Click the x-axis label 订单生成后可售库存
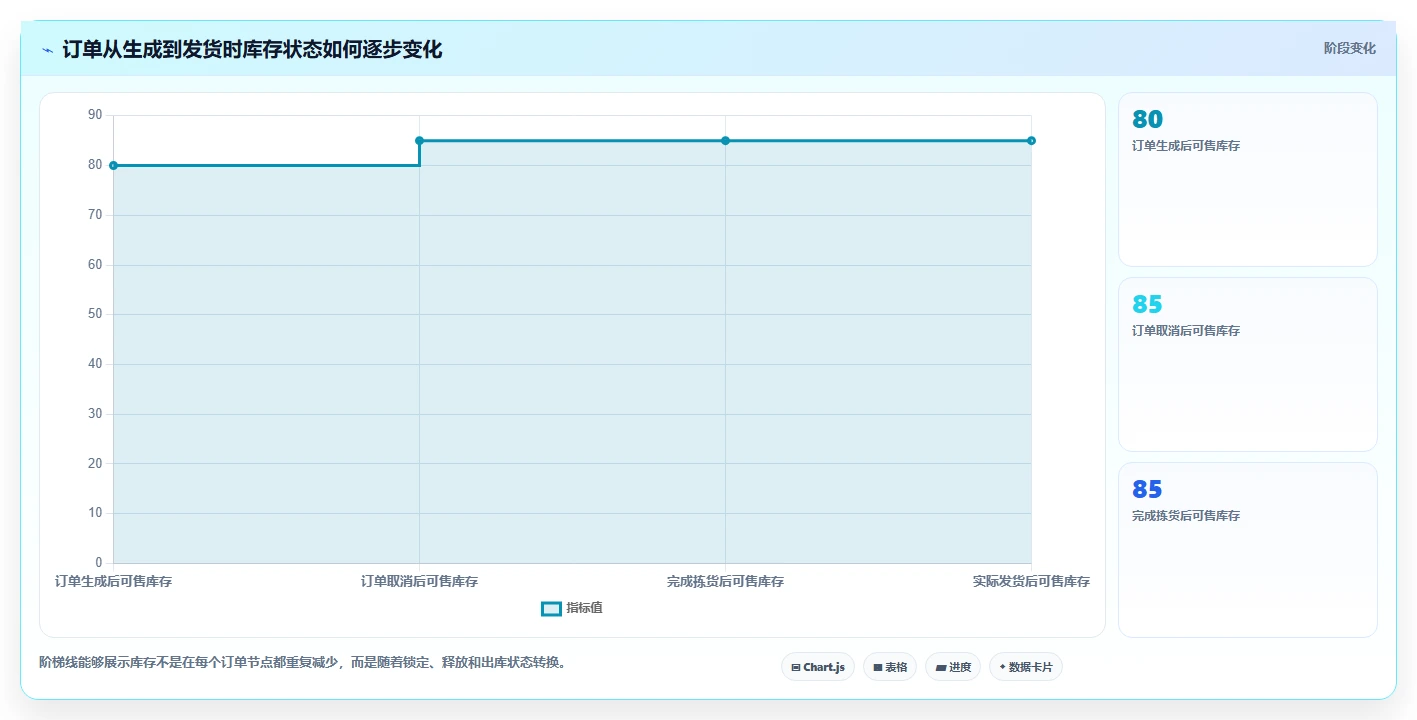The image size is (1417, 720). pyautogui.click(x=113, y=581)
